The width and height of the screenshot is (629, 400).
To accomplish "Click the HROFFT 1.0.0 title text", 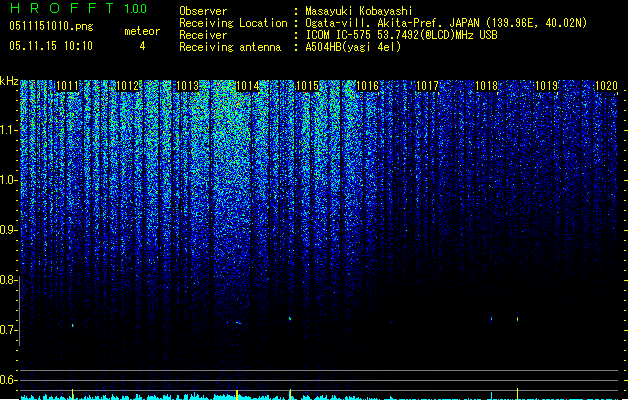I will (x=79, y=8).
